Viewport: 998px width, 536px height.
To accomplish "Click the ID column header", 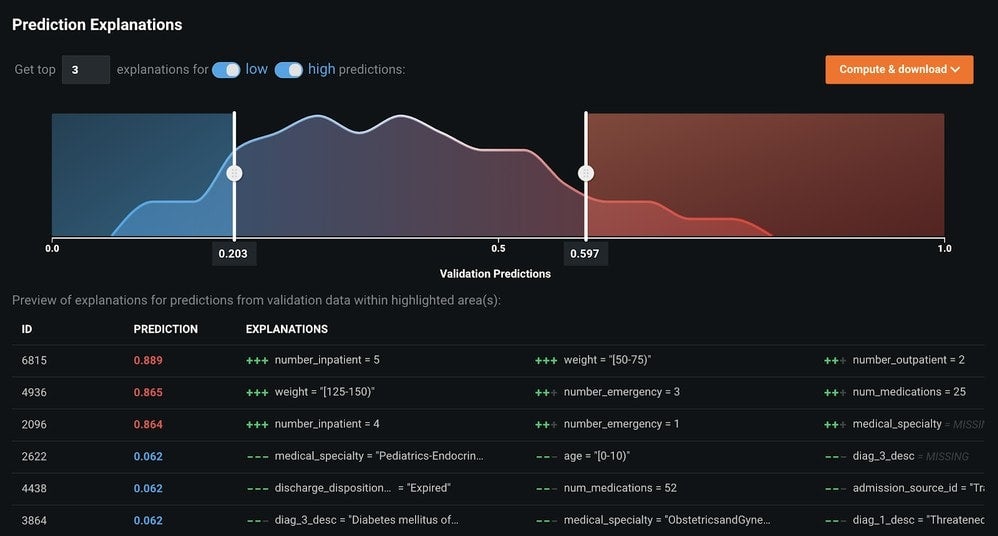I will click(x=27, y=329).
